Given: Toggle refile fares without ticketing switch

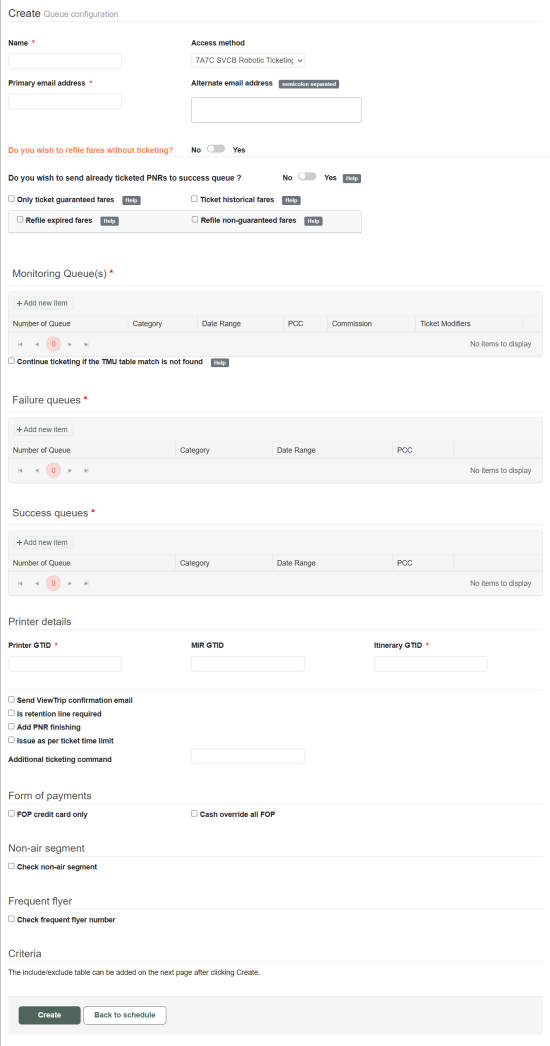Looking at the screenshot, I should (216, 149).
